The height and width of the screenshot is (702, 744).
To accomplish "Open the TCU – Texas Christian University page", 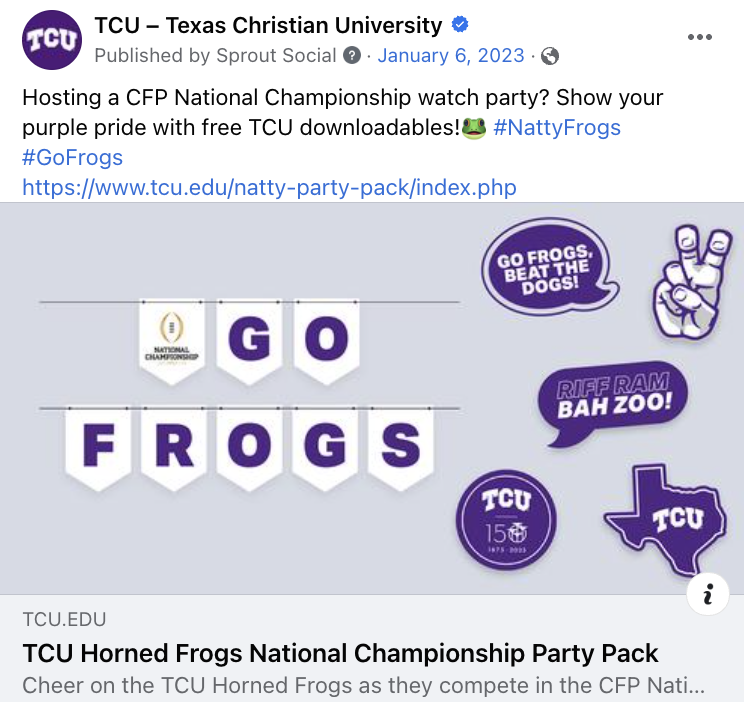I will [268, 25].
